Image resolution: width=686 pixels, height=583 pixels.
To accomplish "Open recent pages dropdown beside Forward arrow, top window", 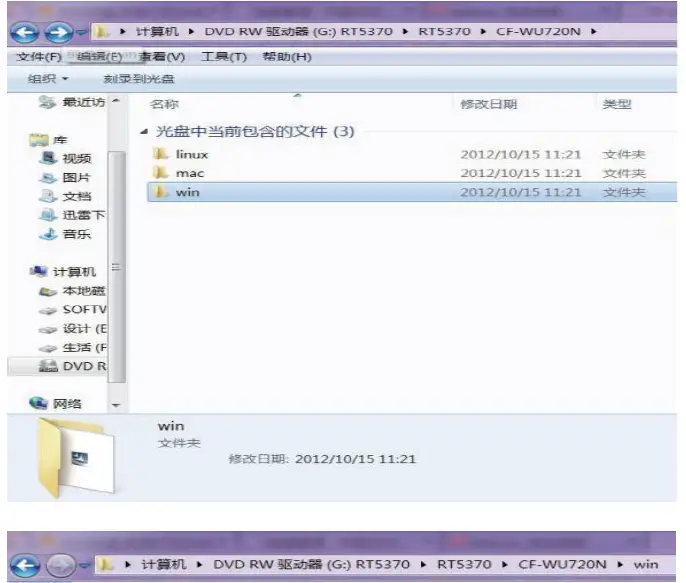I will (81, 32).
